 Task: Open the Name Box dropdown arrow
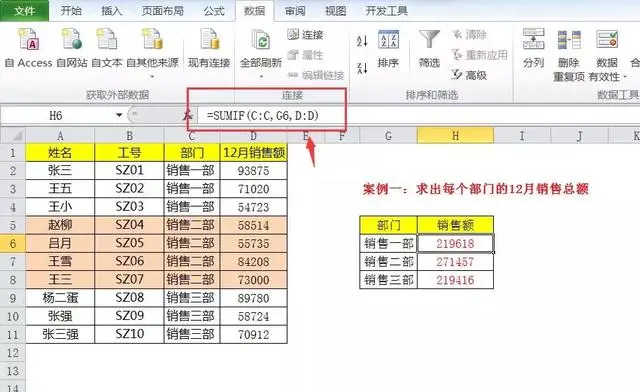pos(119,115)
